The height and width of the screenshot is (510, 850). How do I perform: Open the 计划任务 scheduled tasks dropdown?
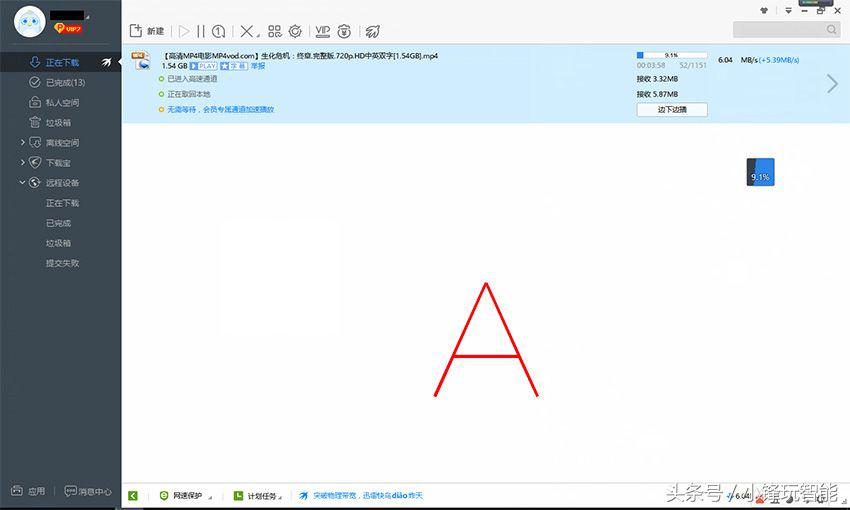(258, 495)
